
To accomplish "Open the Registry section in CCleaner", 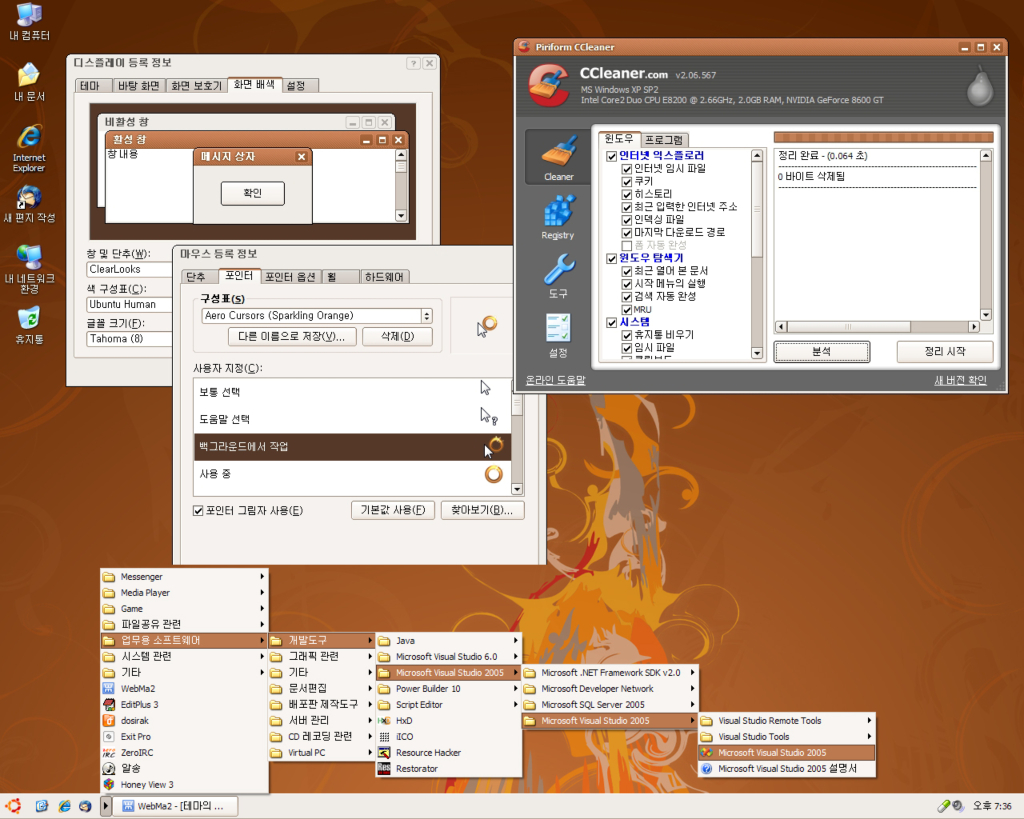I will click(x=558, y=217).
